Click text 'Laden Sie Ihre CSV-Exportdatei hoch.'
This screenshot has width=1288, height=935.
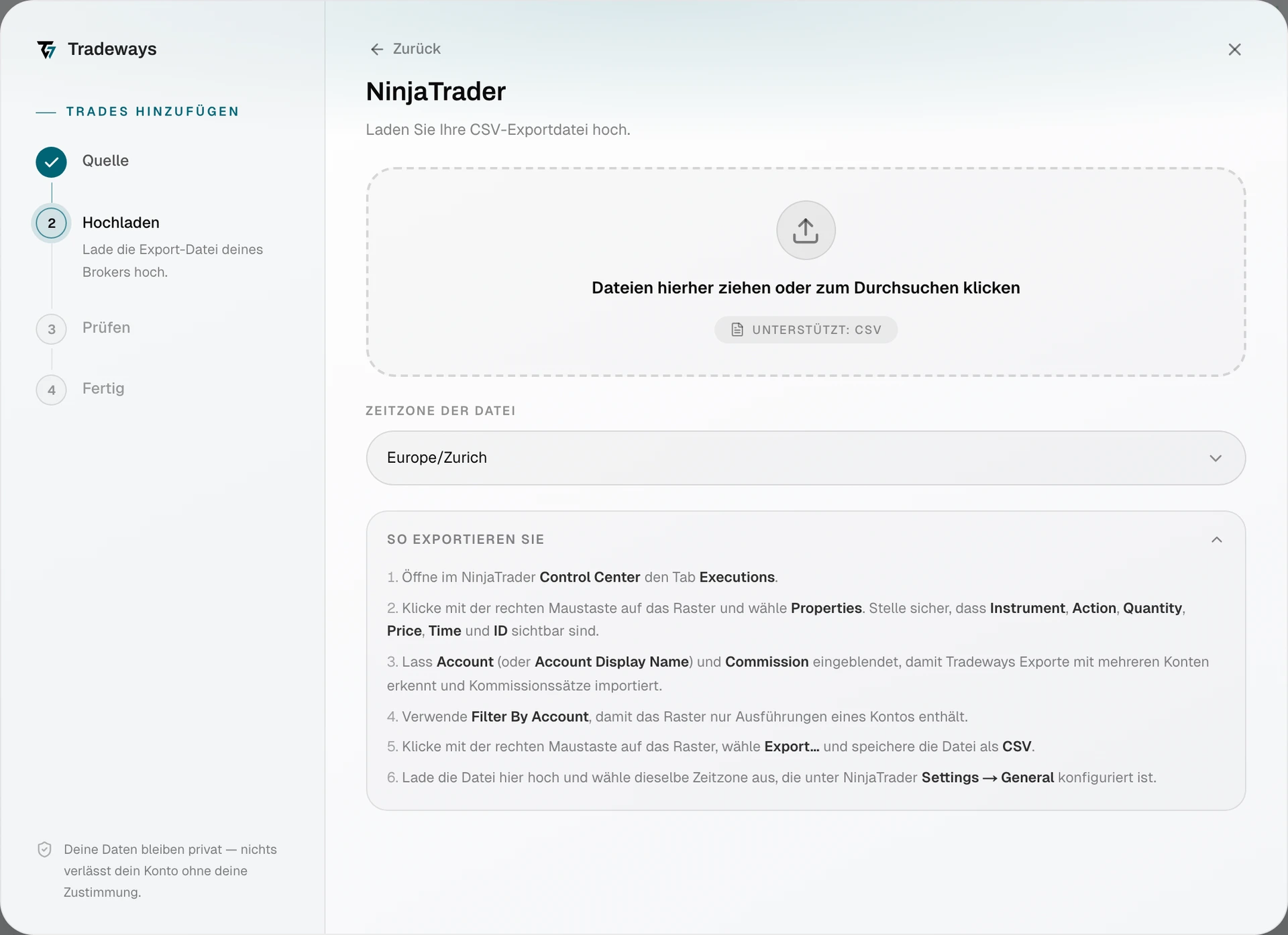(x=498, y=130)
